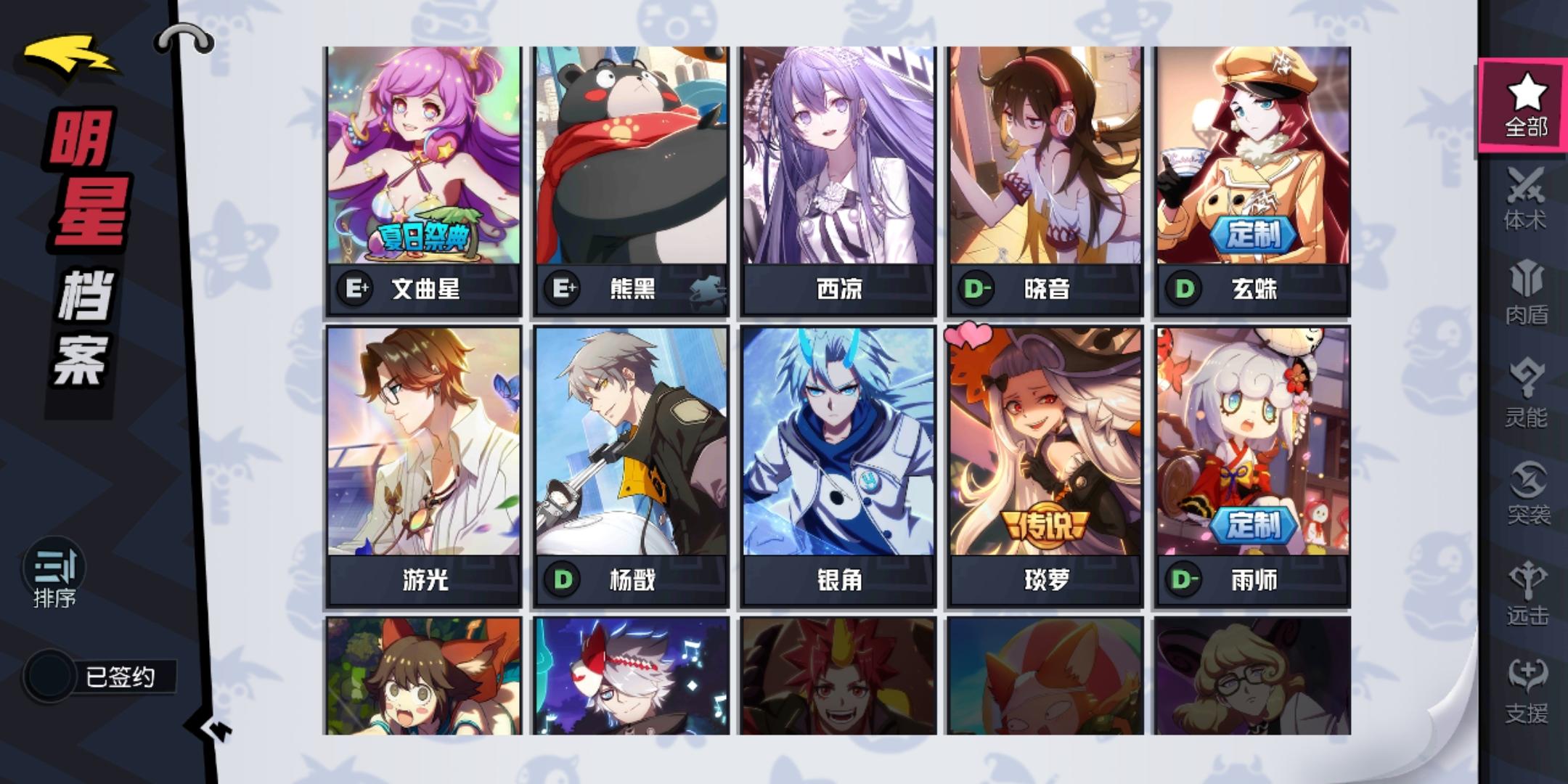View the 晓音 character profile

(1045, 181)
